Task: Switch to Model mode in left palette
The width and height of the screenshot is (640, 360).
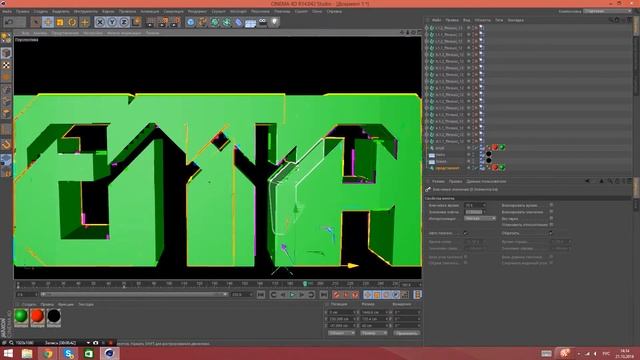Action: tap(6, 53)
